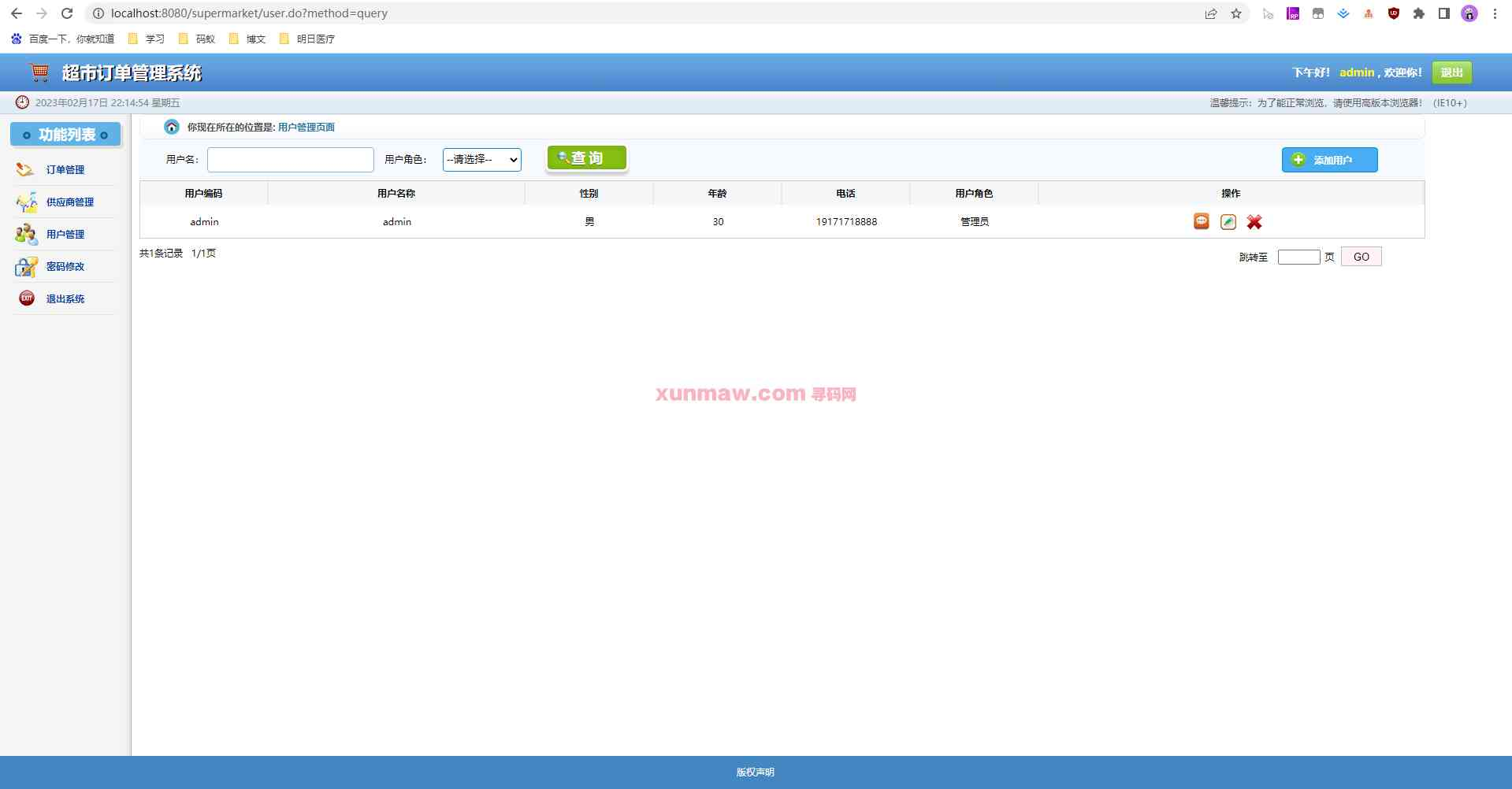
Task: Open the 博文 bookmark folder
Action: (x=247, y=39)
